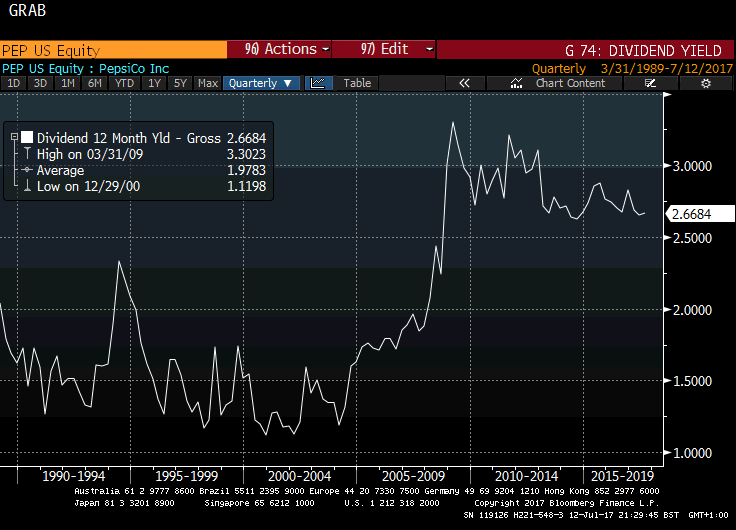Select the 5Y time range
Screen dimensions: 736x530
180,84
